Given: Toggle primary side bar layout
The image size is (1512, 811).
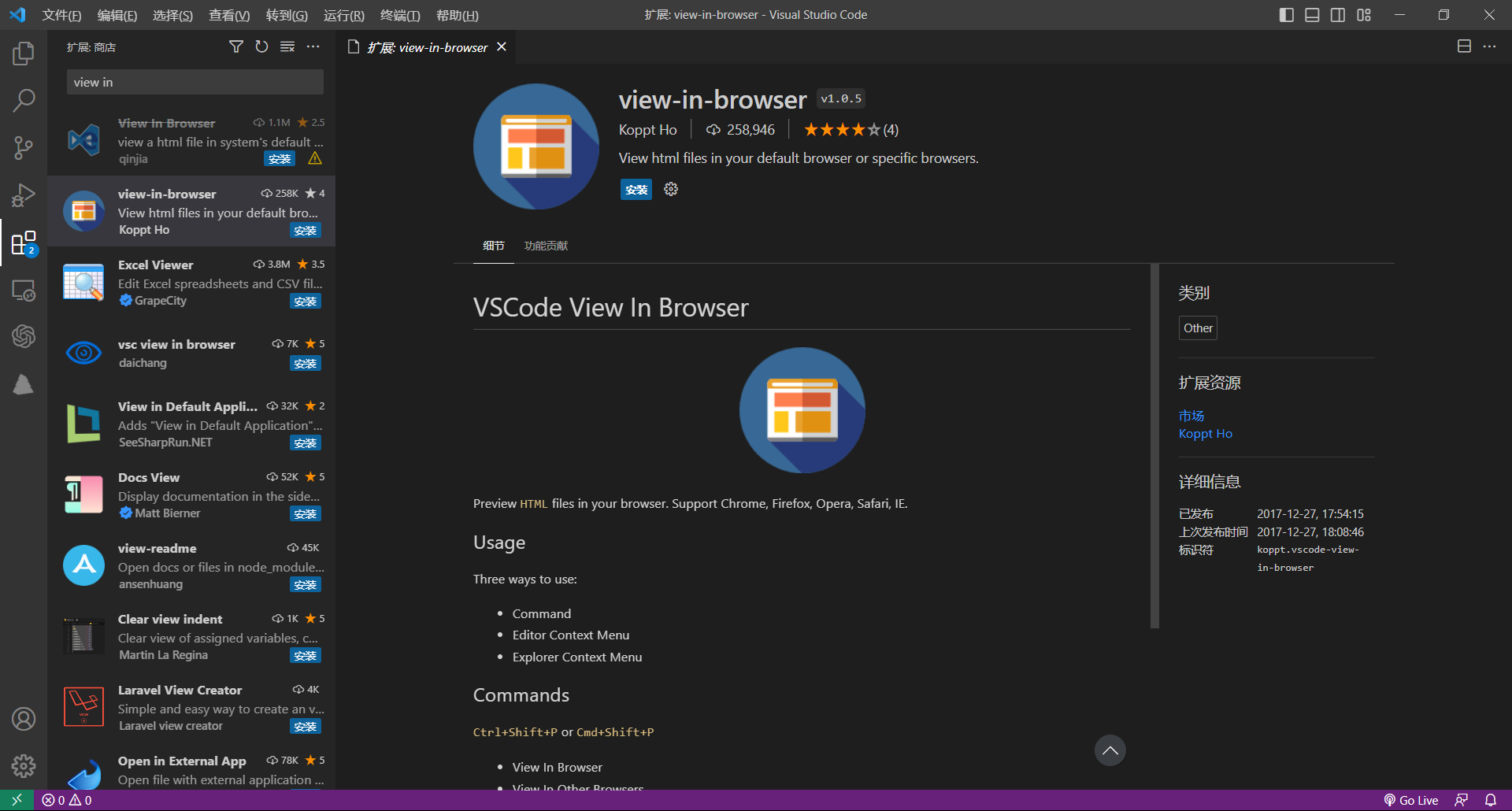Looking at the screenshot, I should [x=1287, y=15].
